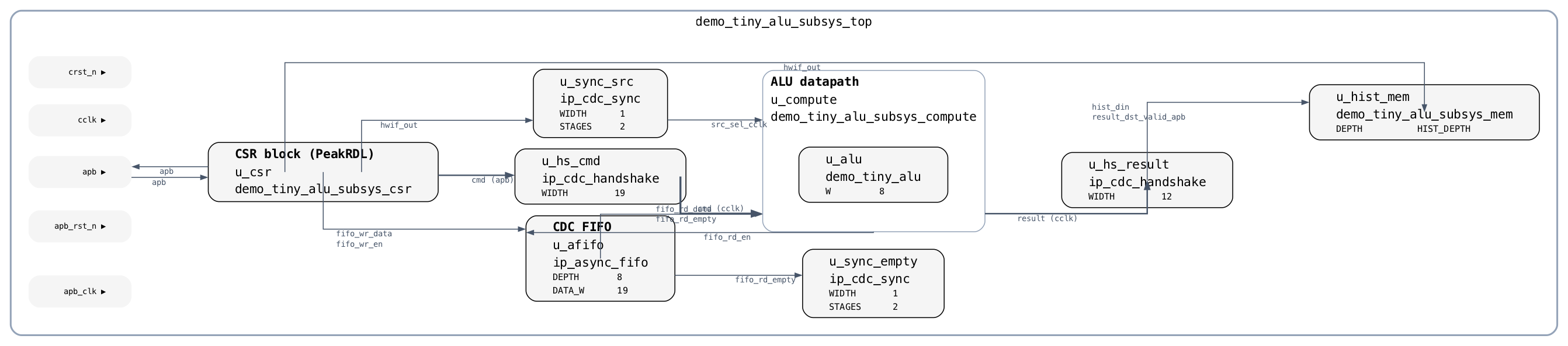Click the HIST_DEPTH parameter value
1568x346 pixels.
(1443, 129)
